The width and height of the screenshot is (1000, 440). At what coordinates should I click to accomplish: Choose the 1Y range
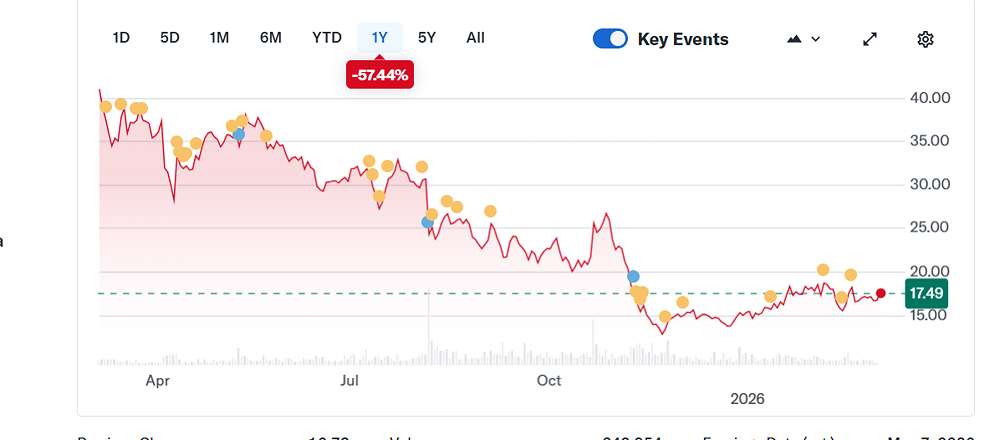(x=380, y=38)
